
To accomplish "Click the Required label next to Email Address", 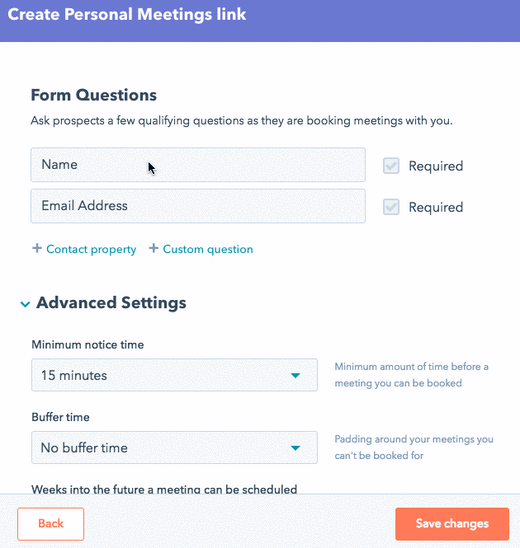I will click(x=436, y=207).
